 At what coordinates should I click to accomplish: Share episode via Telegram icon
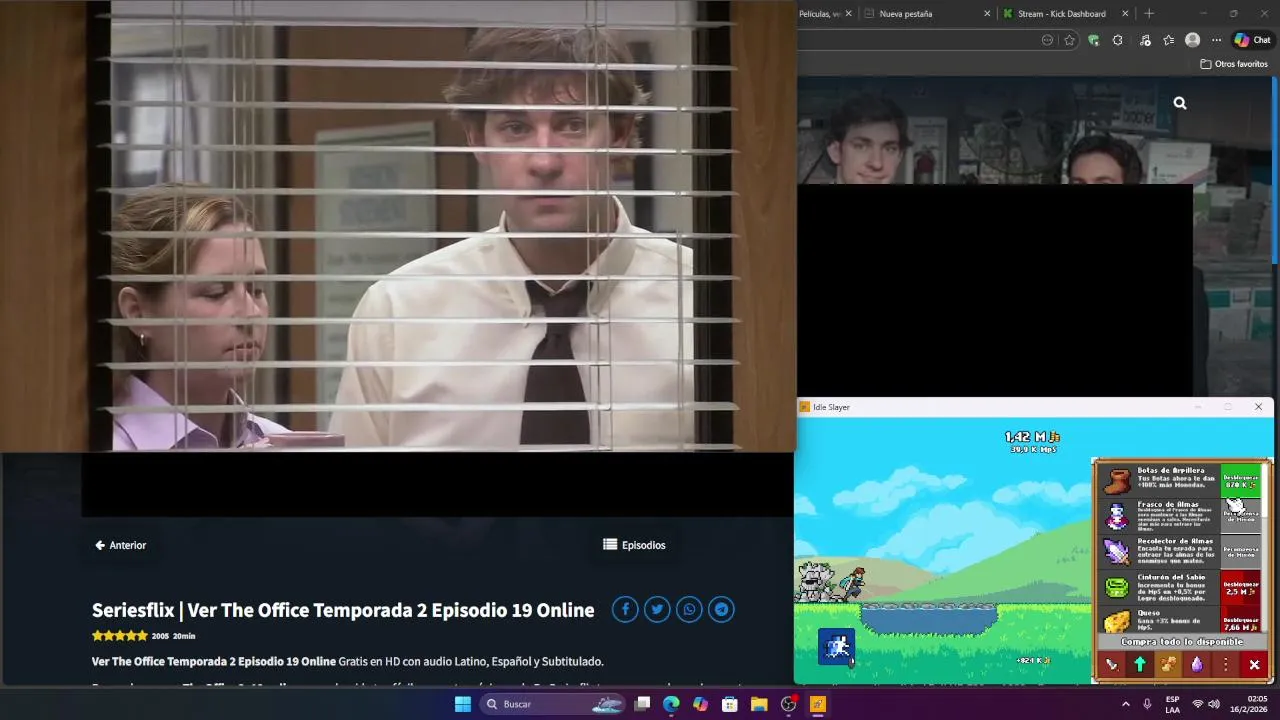[721, 609]
